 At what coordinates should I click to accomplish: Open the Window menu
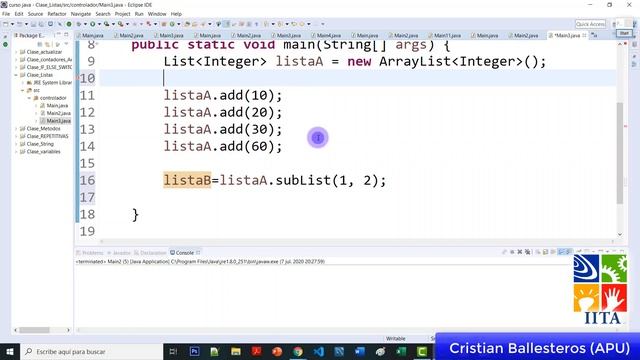pyautogui.click(x=157, y=14)
